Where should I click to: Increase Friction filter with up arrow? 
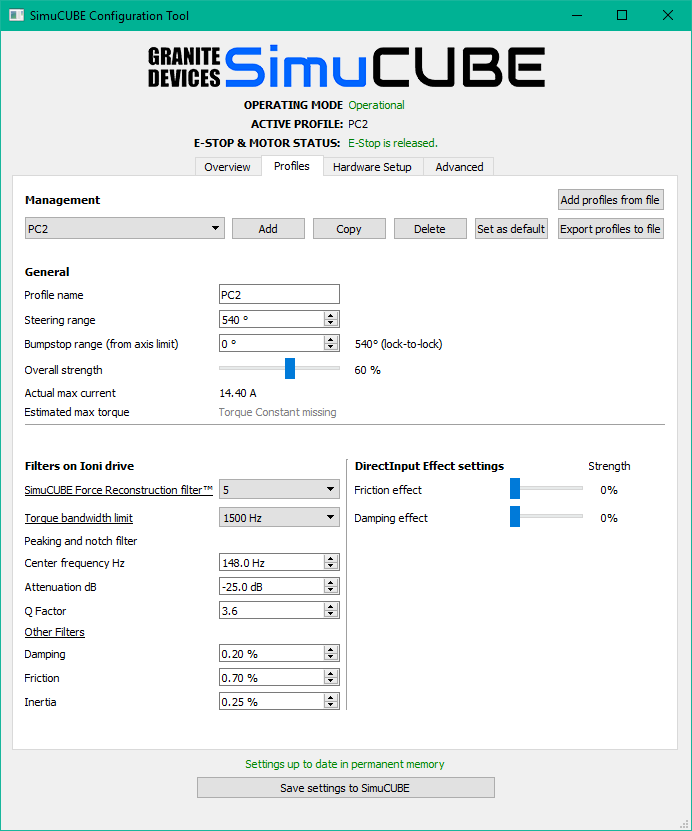tap(331, 674)
